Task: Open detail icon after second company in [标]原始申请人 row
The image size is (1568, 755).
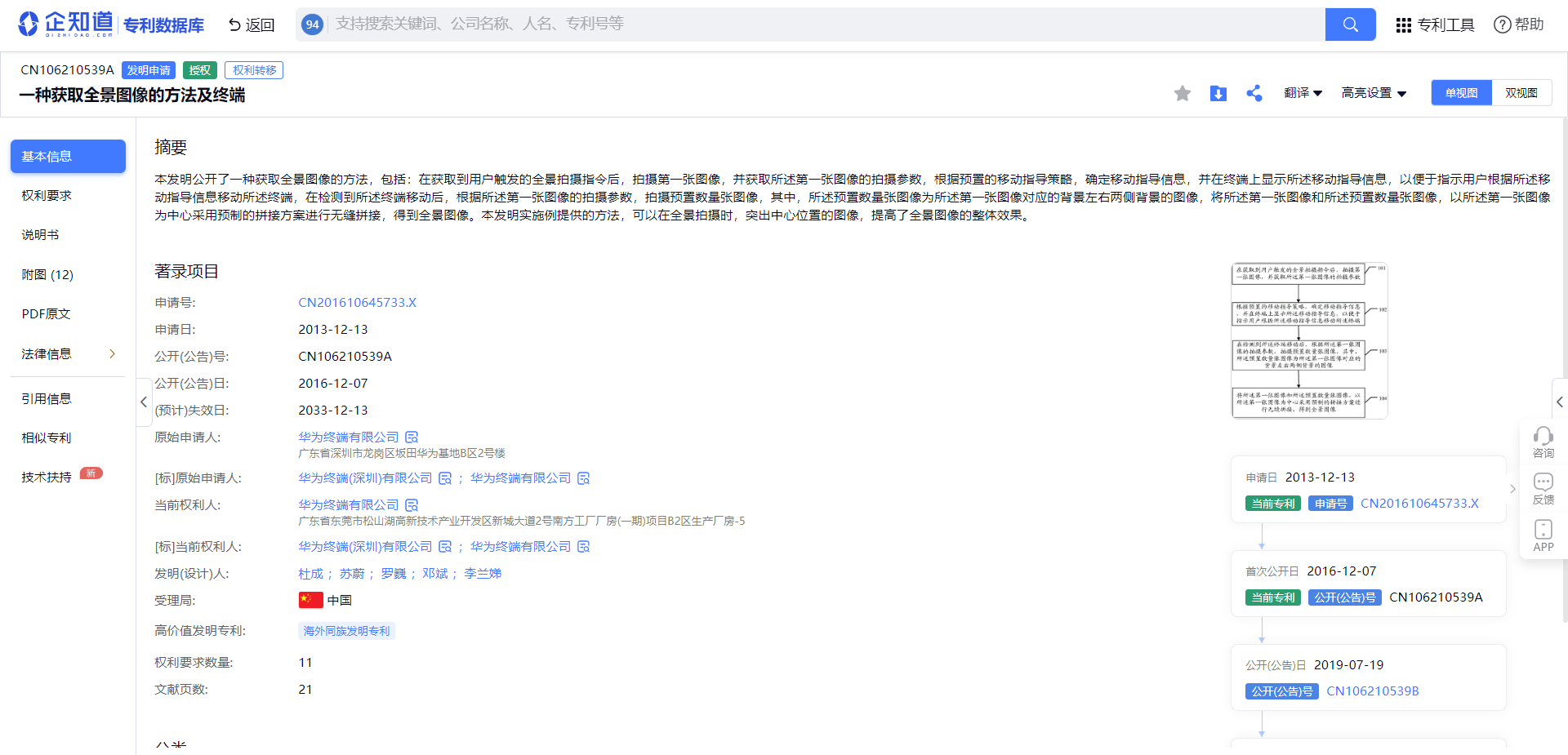Action: (x=583, y=478)
